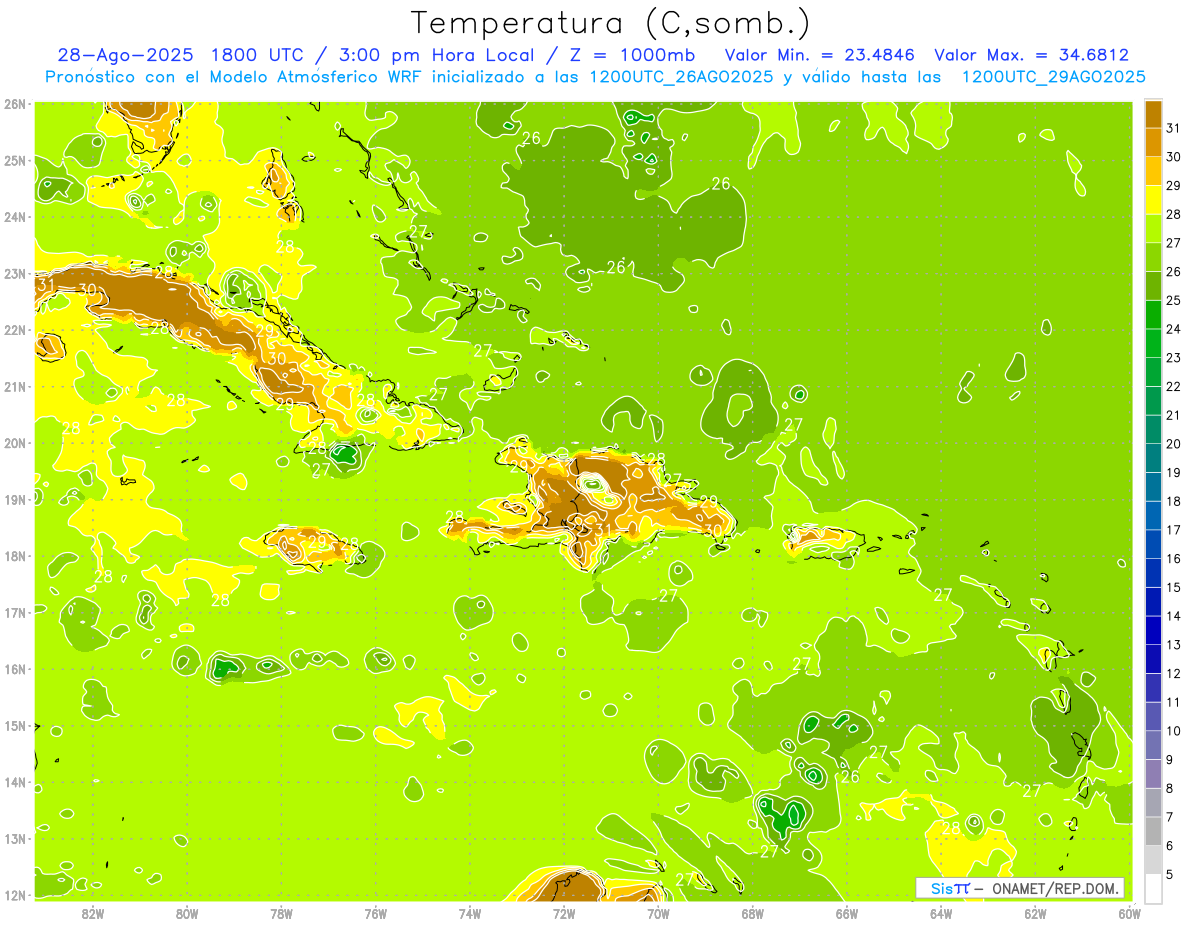Click the "22N" latitude axis label
Screen dimensions: 1200x927
point(15,330)
